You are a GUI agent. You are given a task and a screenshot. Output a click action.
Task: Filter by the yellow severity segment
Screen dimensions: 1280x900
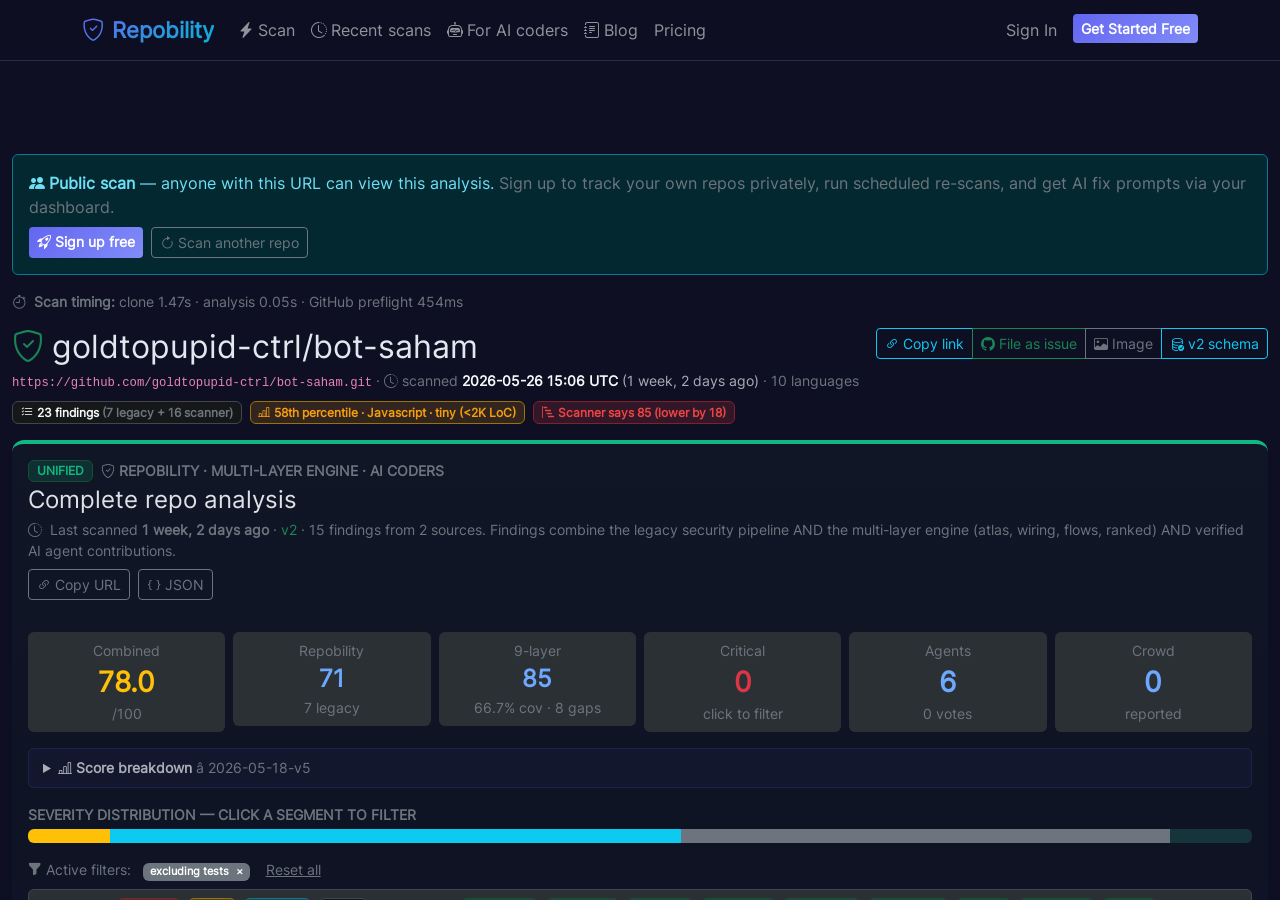[x=69, y=836]
